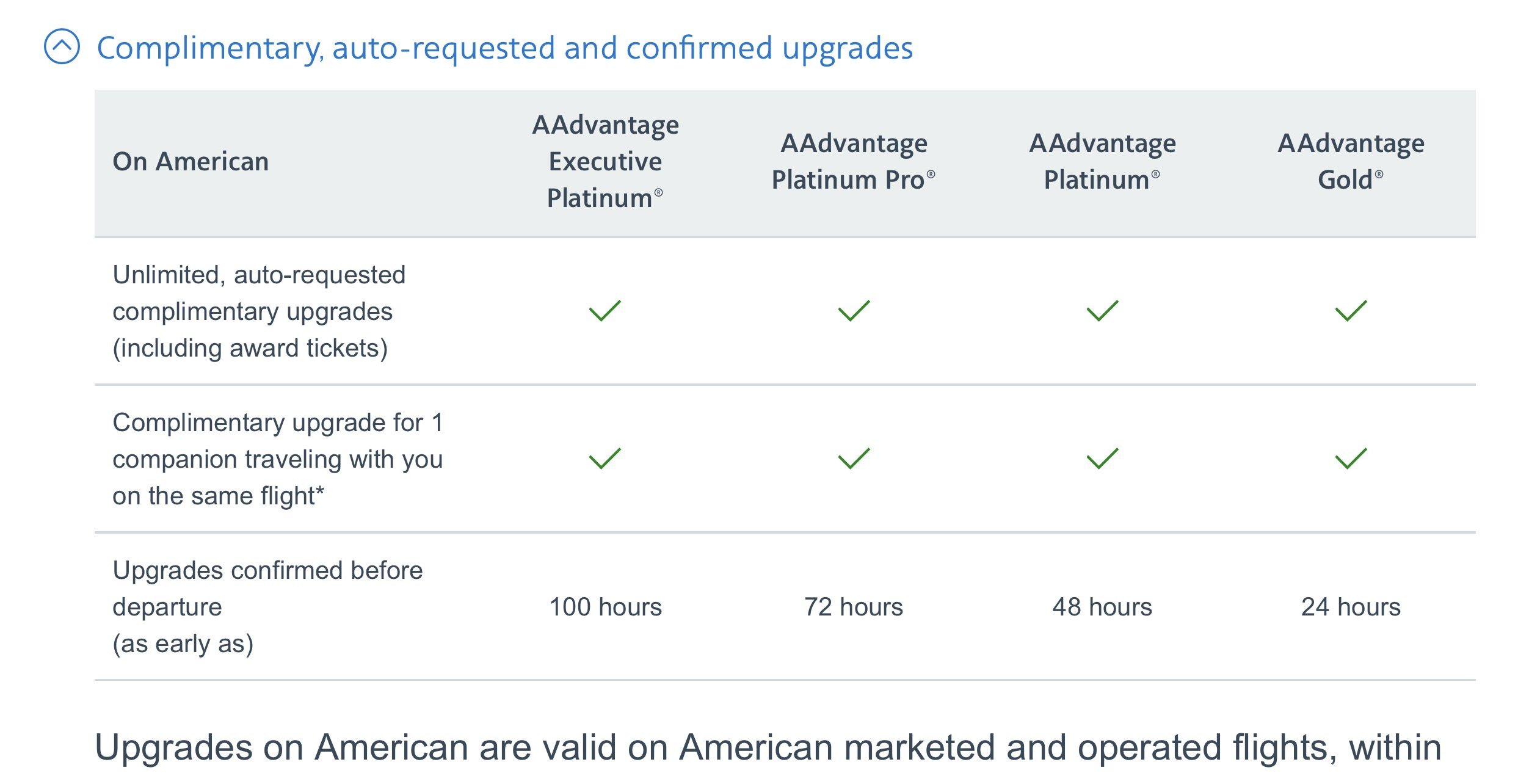Select the AAdvantage Platinum Pro column header
Image resolution: width=1518 pixels, height=784 pixels.
pyautogui.click(x=854, y=161)
